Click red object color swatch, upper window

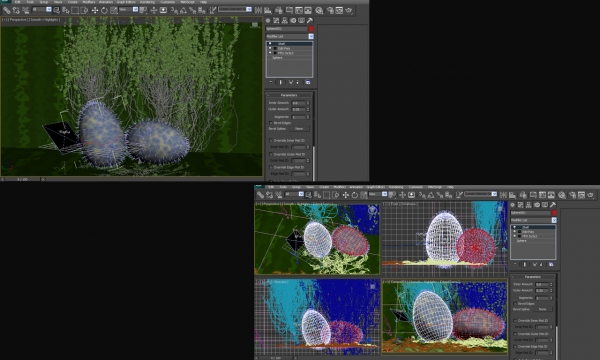(311, 29)
